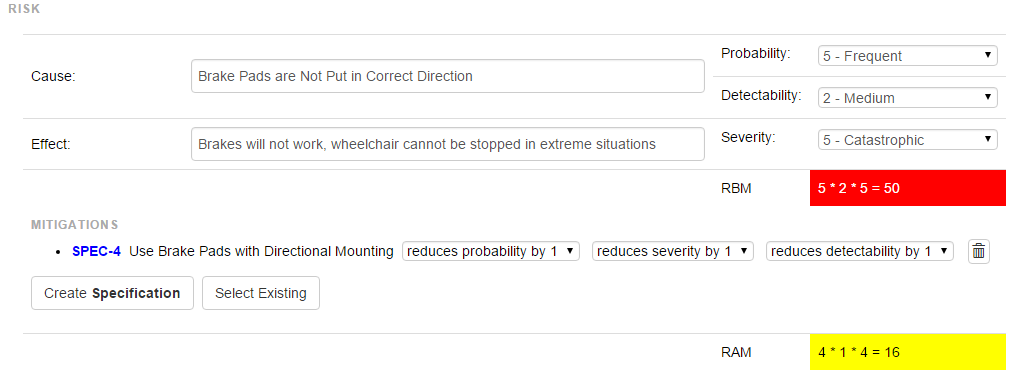The width and height of the screenshot is (1036, 381).
Task: Delete the SPEC-4 mitigation with trash icon
Action: coord(979,252)
